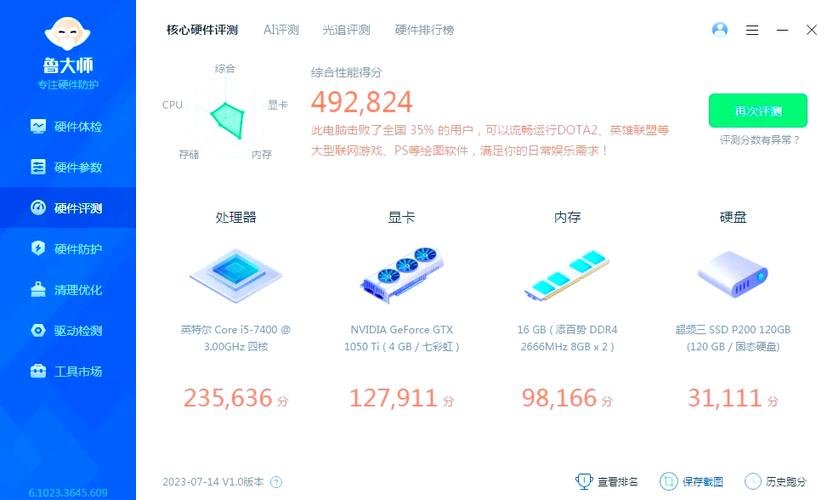
Task: Click the 235,636 processor score
Action: click(236, 398)
